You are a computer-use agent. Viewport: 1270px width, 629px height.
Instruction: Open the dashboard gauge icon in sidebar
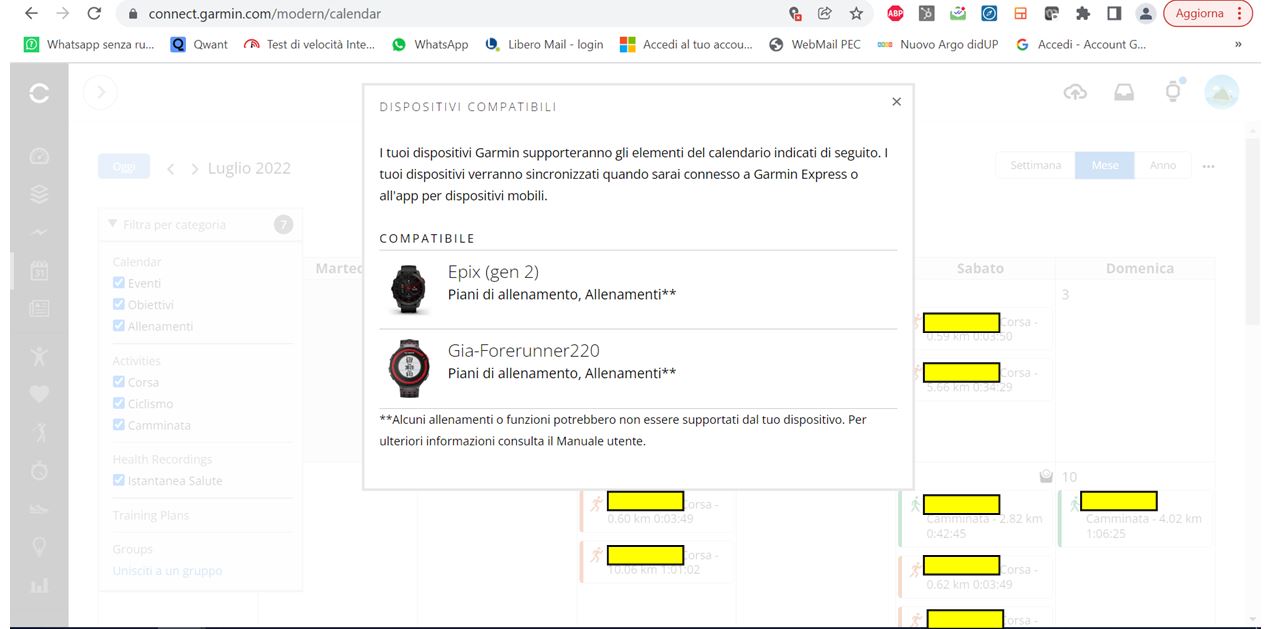point(39,156)
